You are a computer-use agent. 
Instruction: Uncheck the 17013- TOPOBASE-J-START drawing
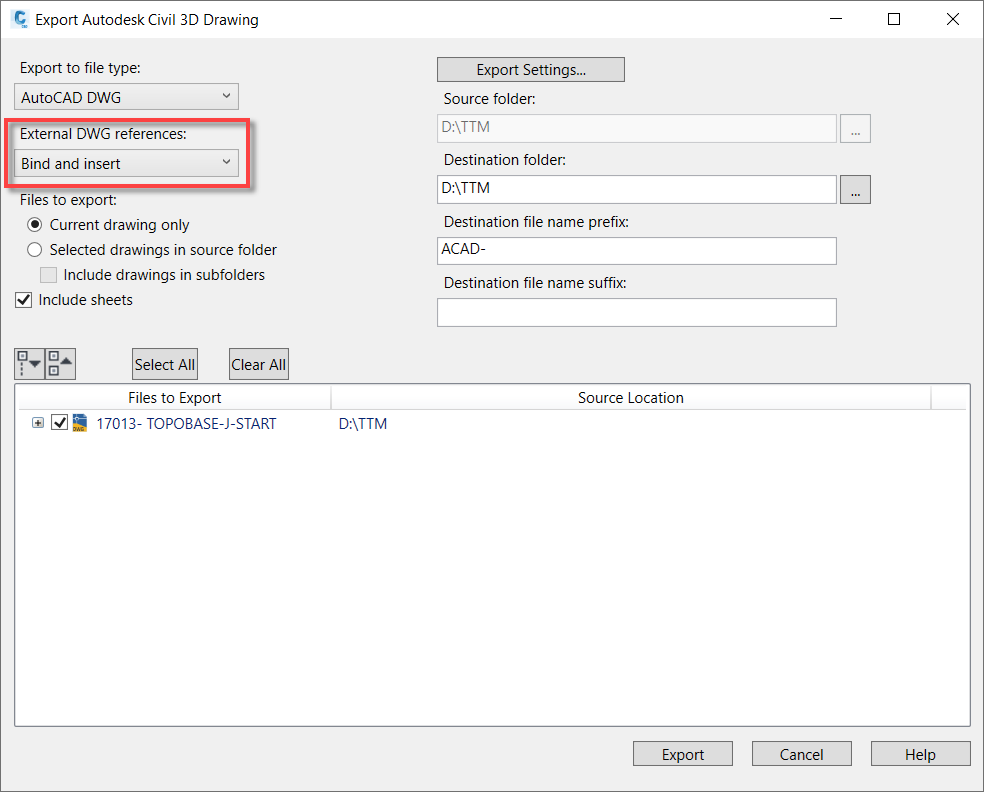pos(59,422)
